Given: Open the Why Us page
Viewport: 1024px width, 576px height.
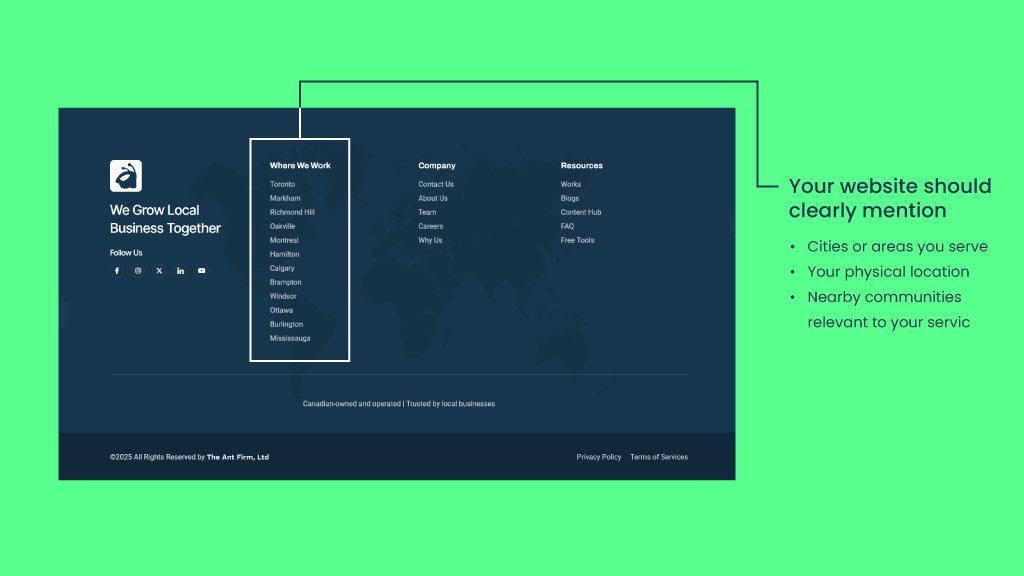Looking at the screenshot, I should (430, 240).
